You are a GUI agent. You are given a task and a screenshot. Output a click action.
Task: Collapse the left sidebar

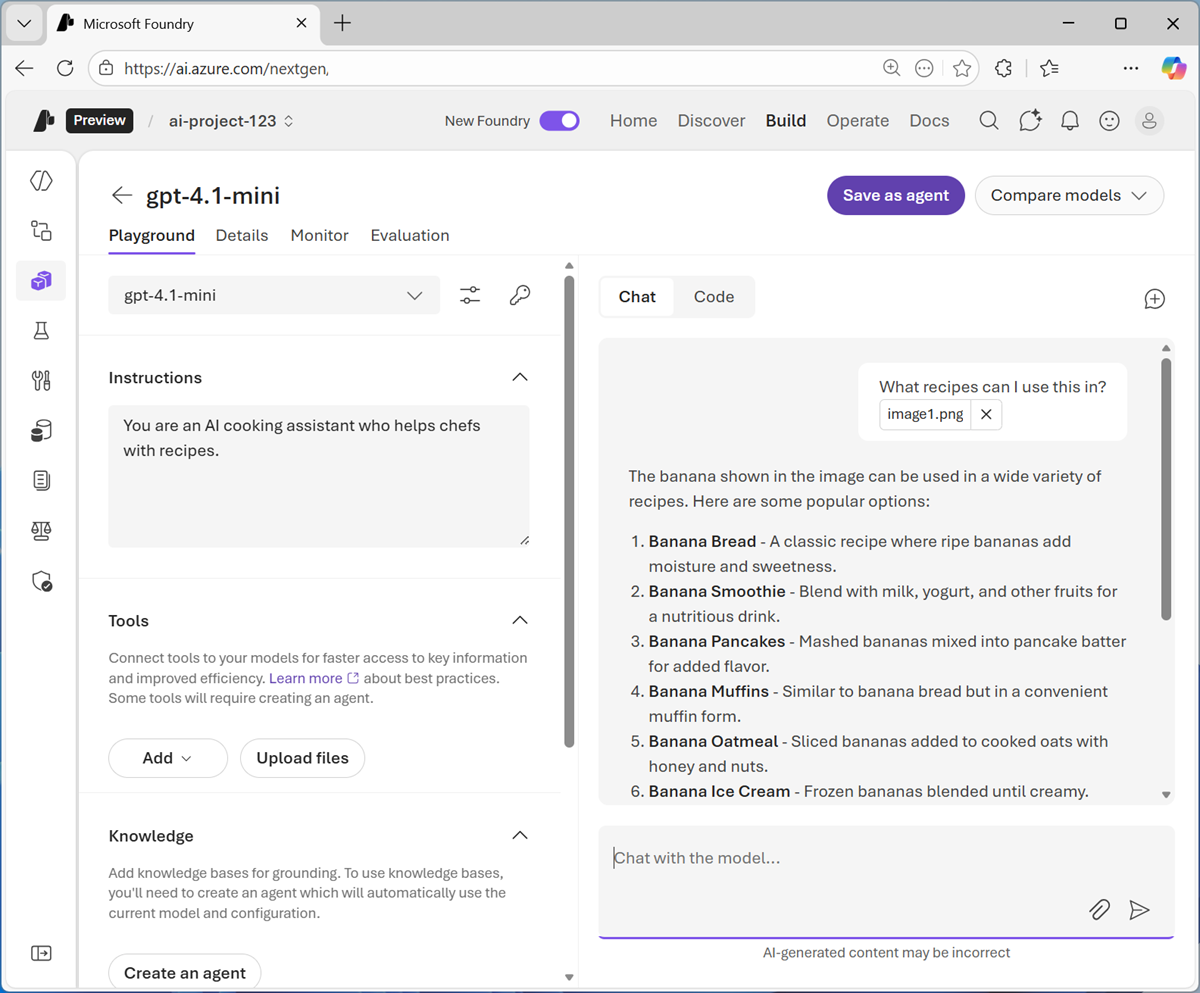click(41, 953)
